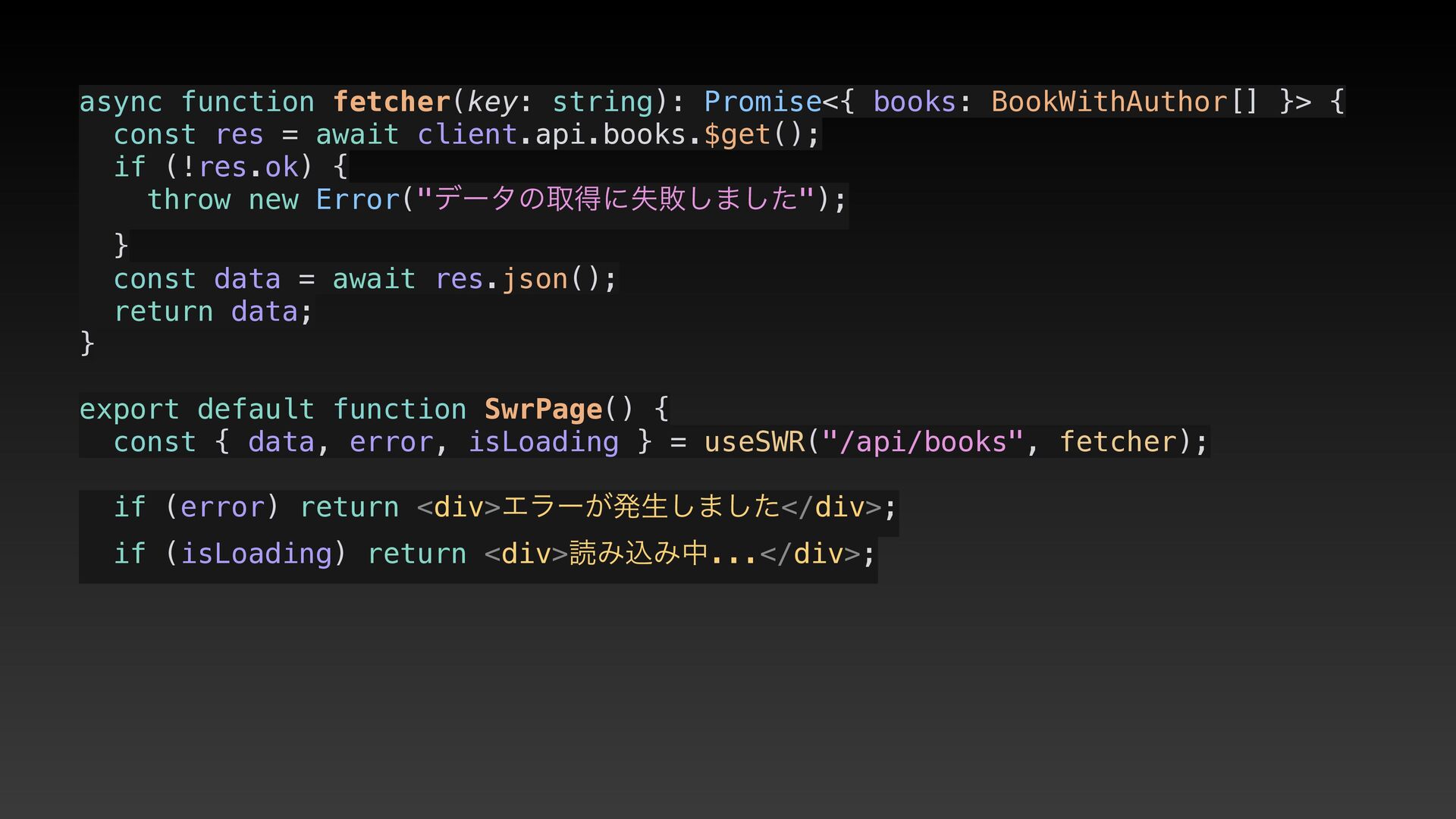The image size is (1456, 819).
Task: Click the isLoading destructured variable
Action: click(543, 442)
